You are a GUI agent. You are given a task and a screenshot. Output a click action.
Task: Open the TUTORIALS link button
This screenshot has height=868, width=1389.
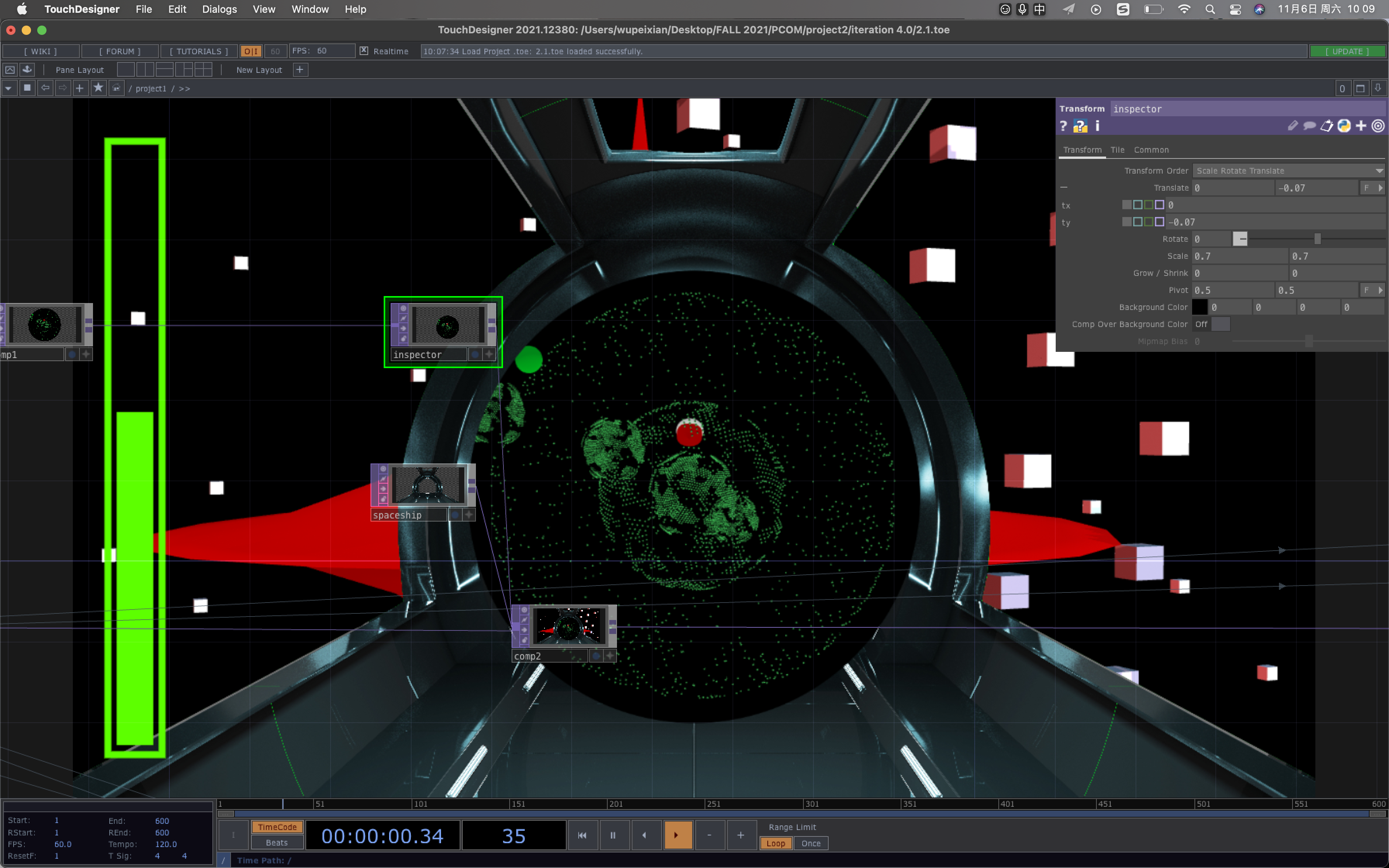(x=198, y=51)
